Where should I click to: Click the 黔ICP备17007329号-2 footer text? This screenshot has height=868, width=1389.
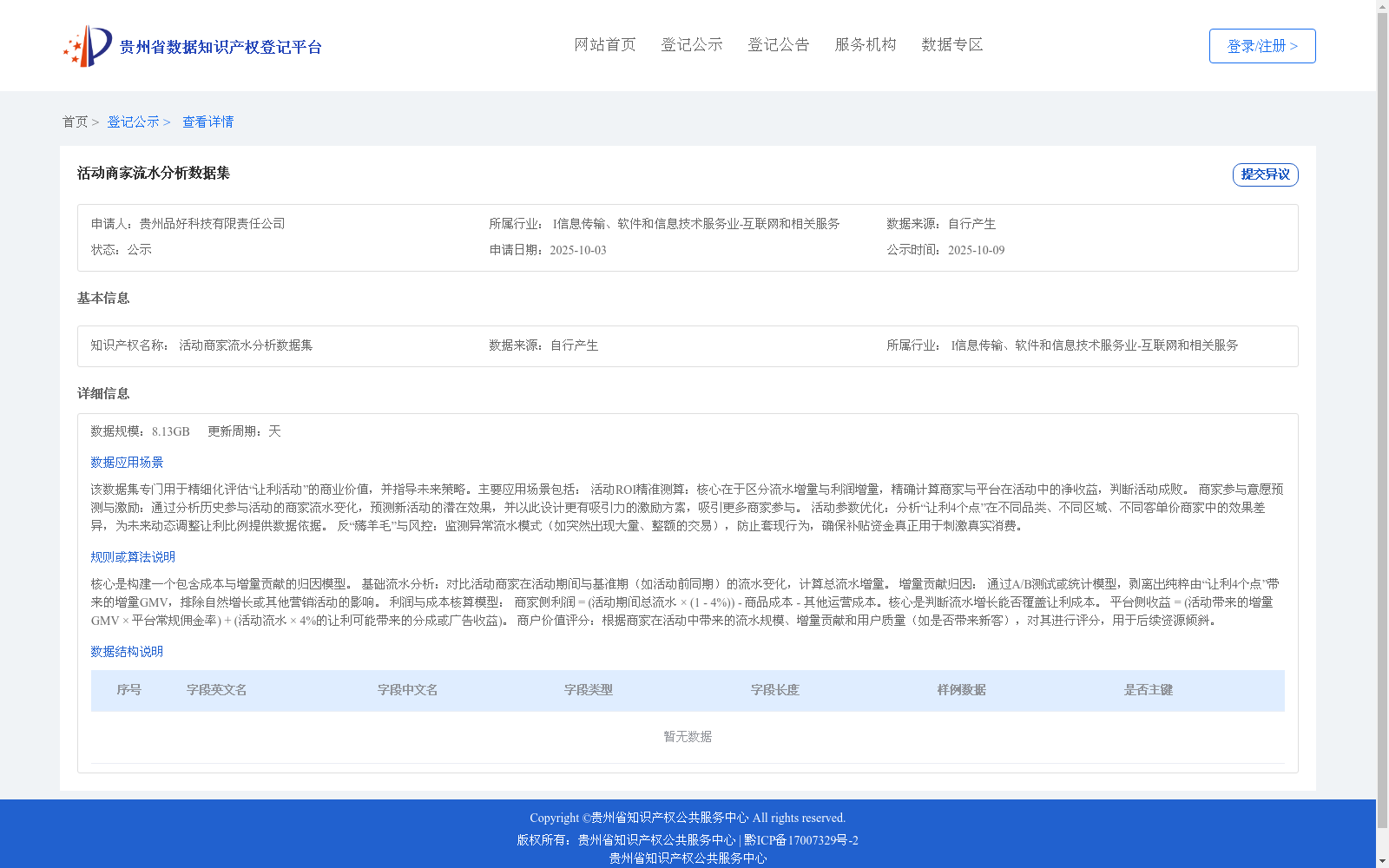coord(801,840)
